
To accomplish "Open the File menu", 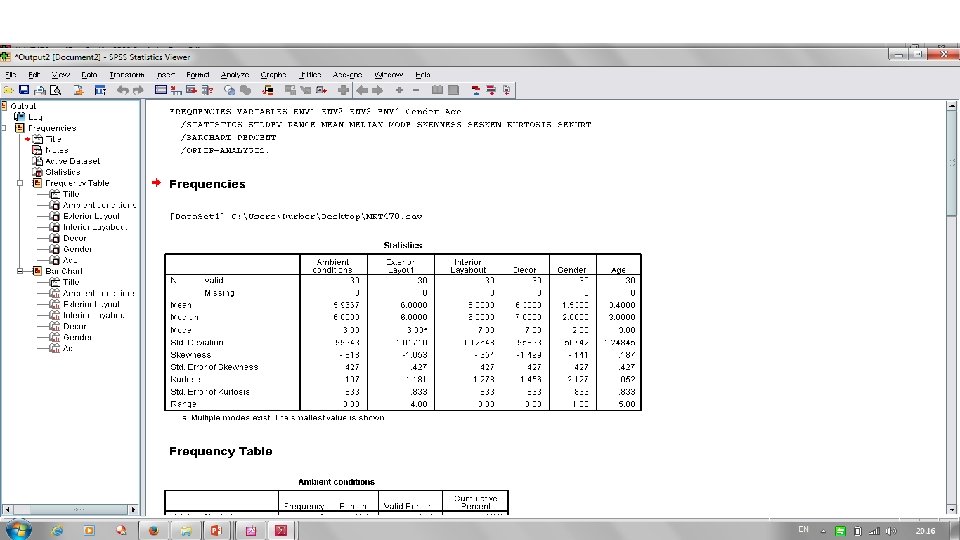I will click(x=11, y=75).
